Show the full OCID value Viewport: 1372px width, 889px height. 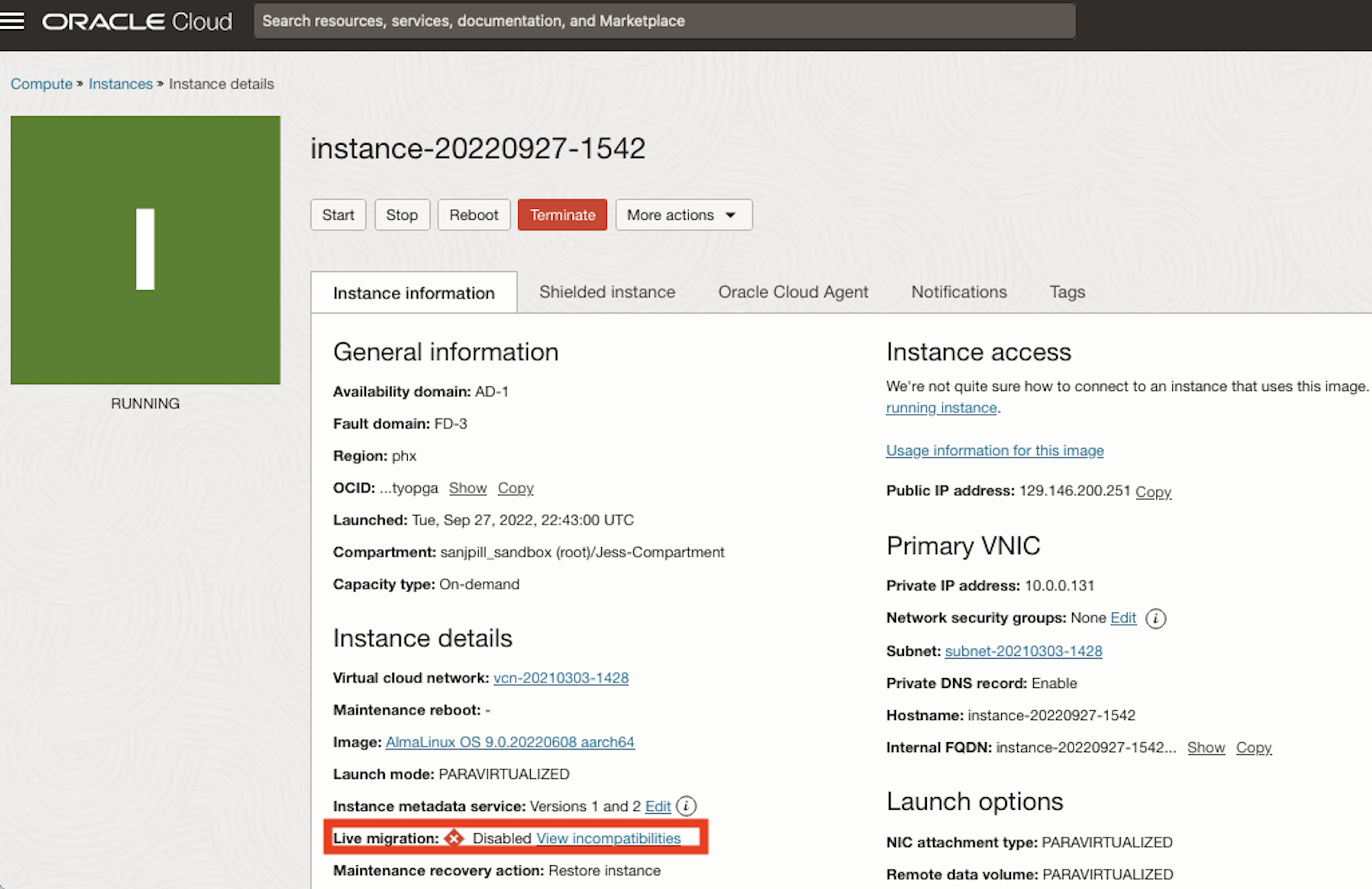[x=468, y=488]
